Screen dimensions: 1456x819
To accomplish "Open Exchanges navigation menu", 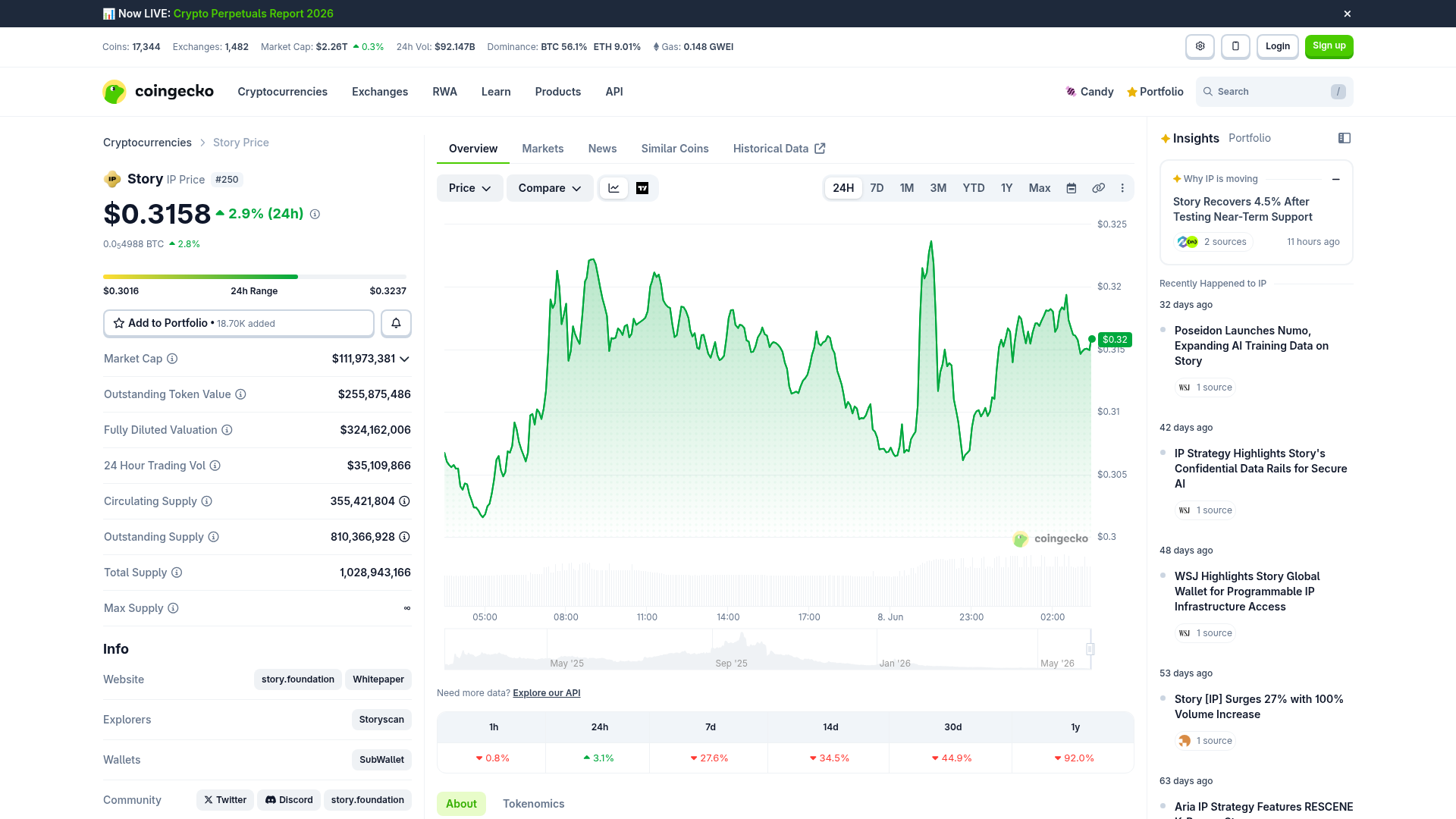I will pyautogui.click(x=380, y=92).
